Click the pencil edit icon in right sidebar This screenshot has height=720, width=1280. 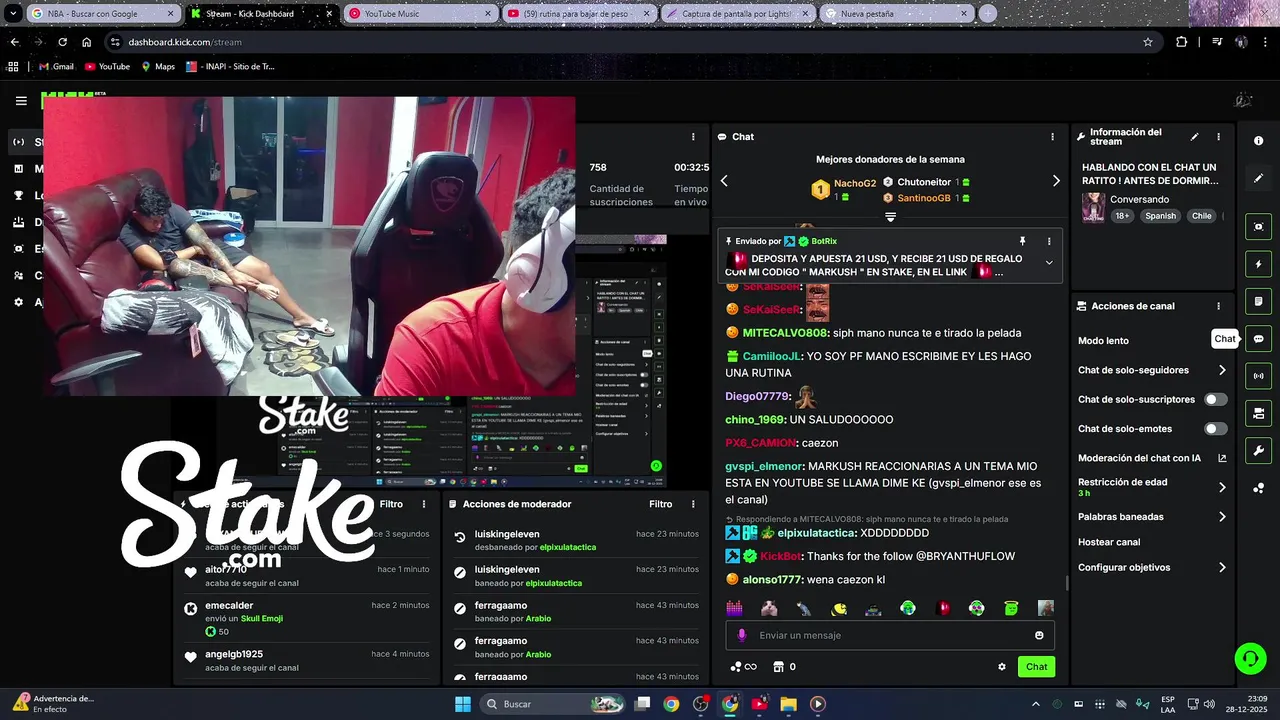(1258, 178)
